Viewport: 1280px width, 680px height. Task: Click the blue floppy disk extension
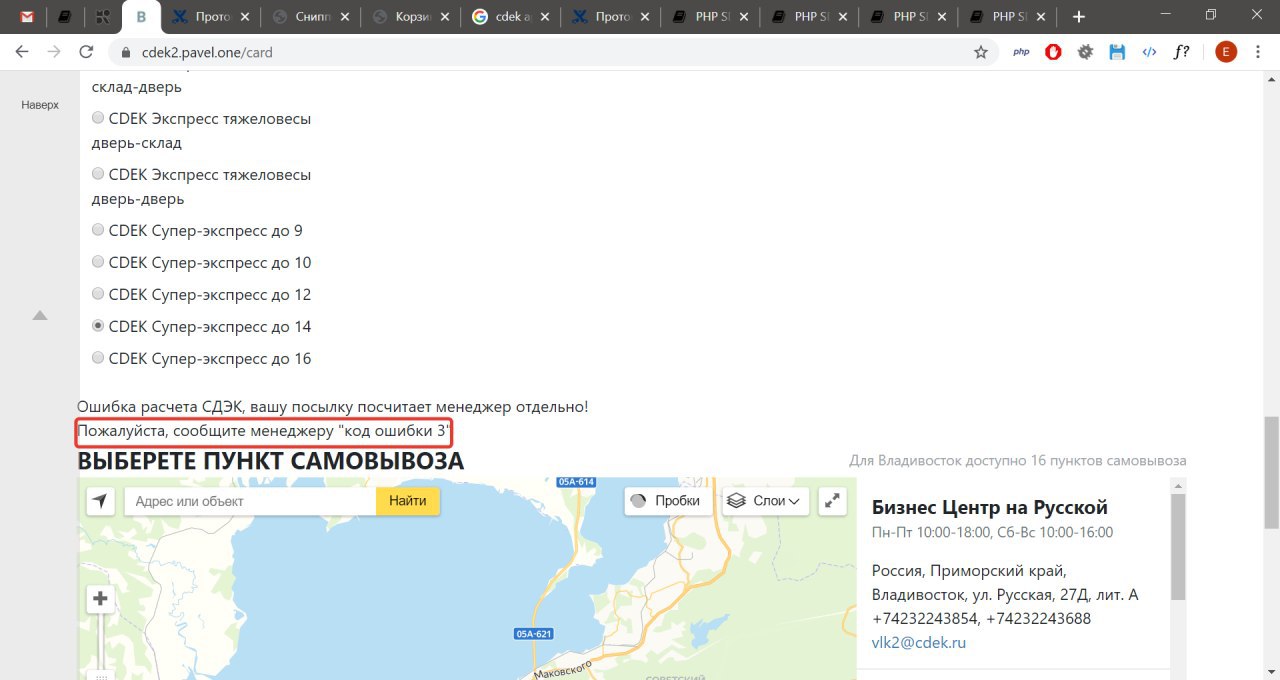(1117, 52)
